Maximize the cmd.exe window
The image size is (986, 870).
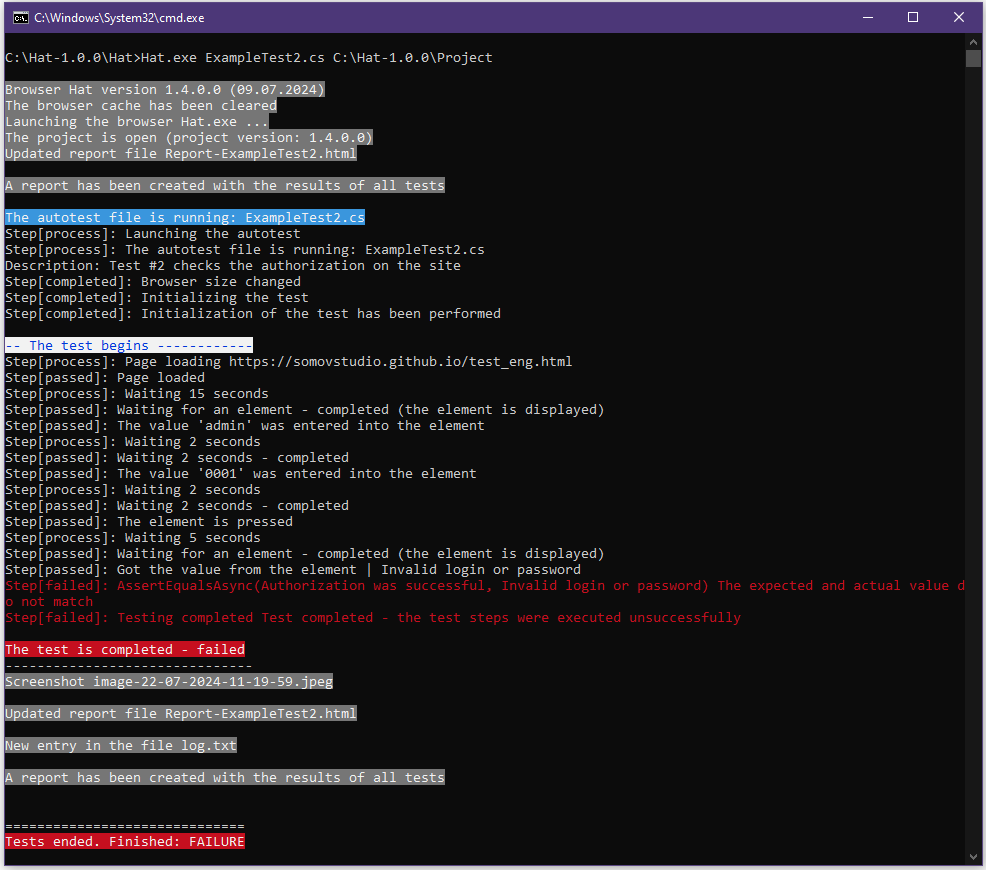click(913, 17)
